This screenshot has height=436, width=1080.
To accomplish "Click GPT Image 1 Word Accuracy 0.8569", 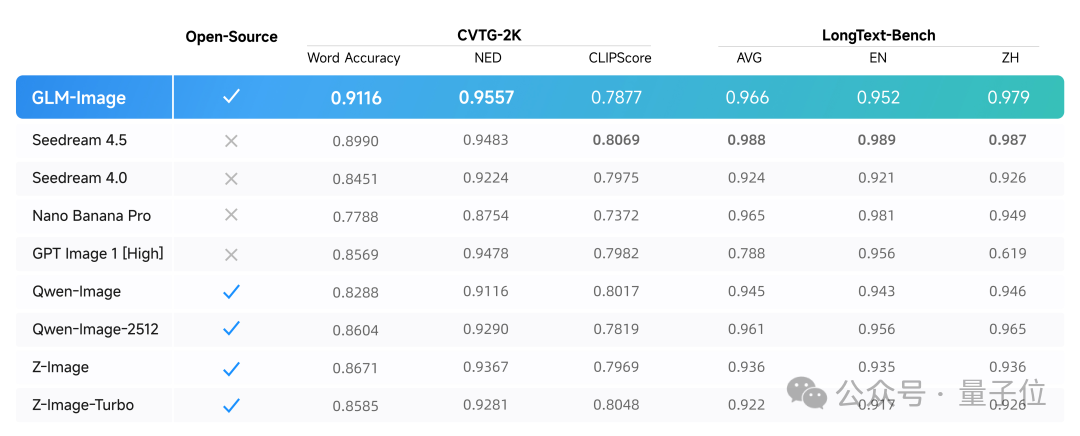I will (355, 255).
